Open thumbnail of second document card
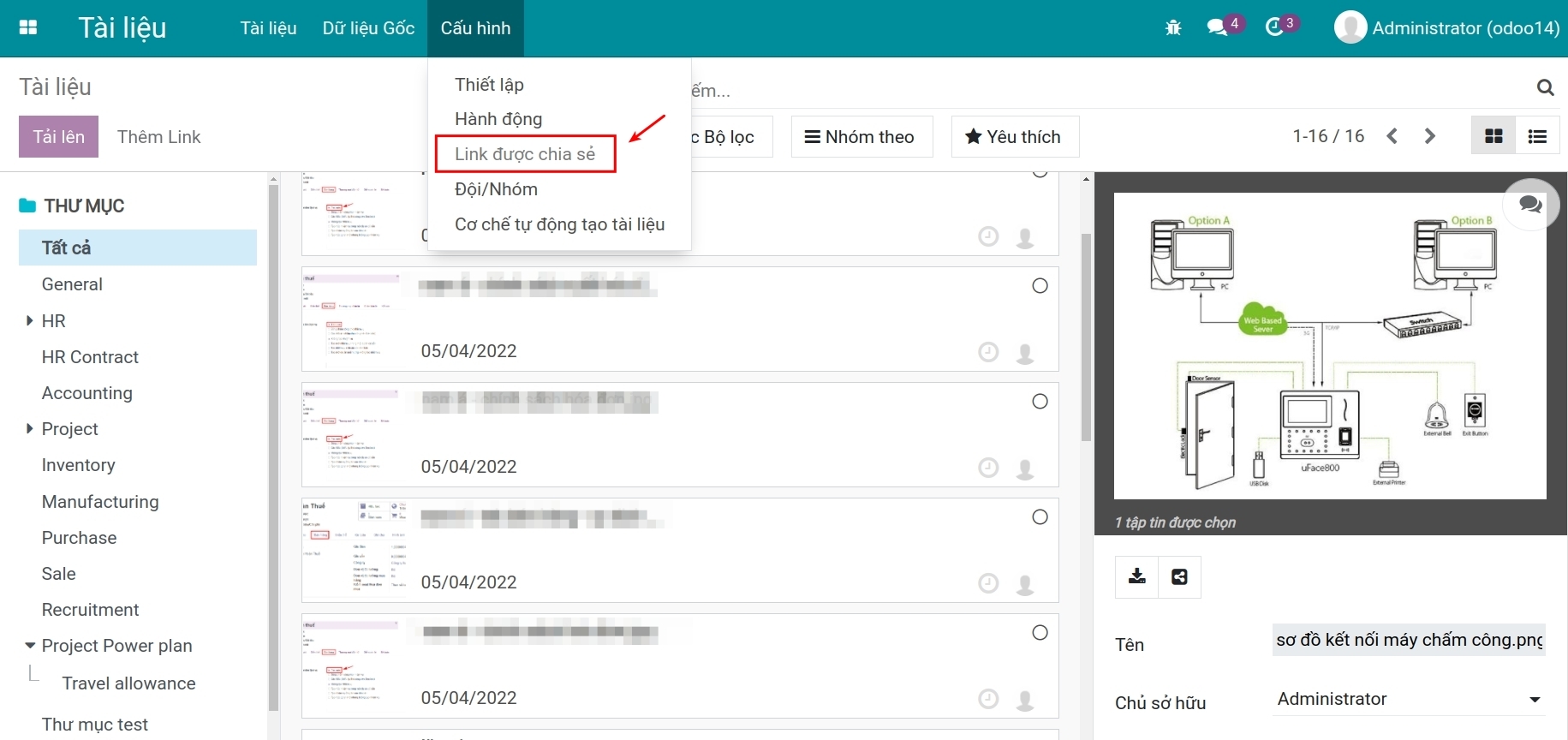Screen dimensions: 1568x740 pos(352,319)
